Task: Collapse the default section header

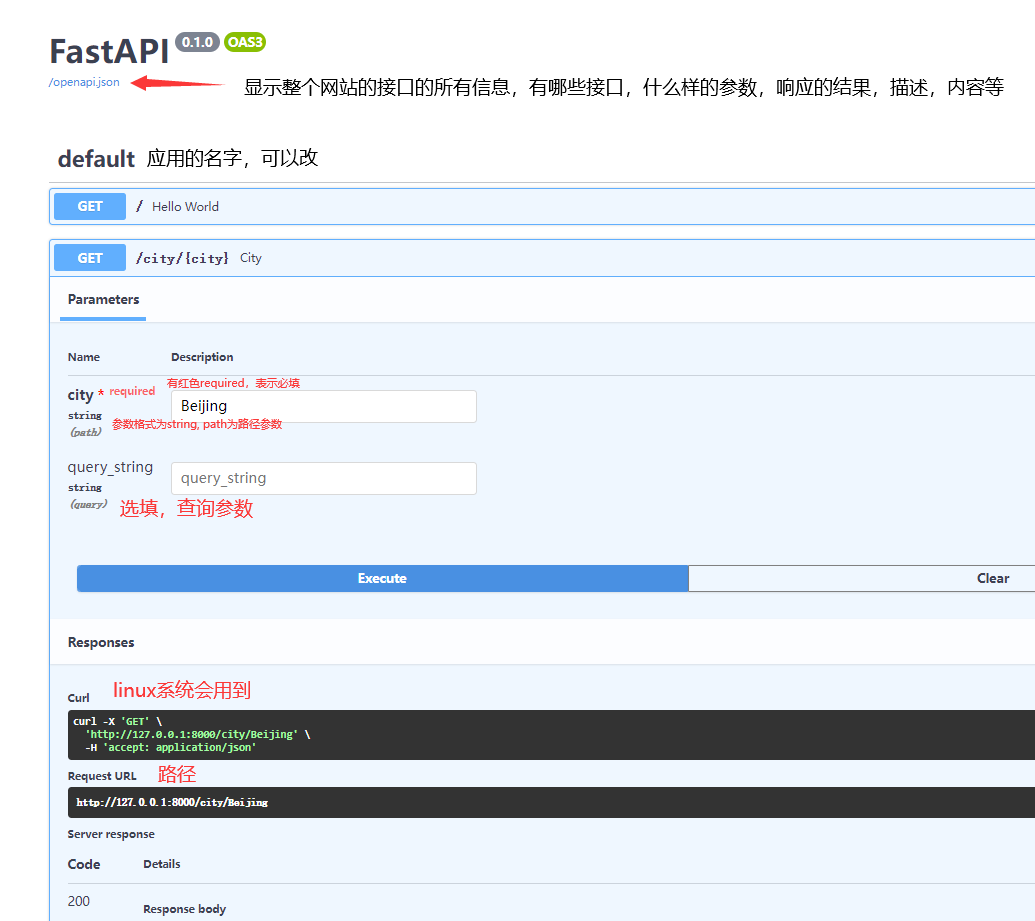Action: [x=96, y=158]
